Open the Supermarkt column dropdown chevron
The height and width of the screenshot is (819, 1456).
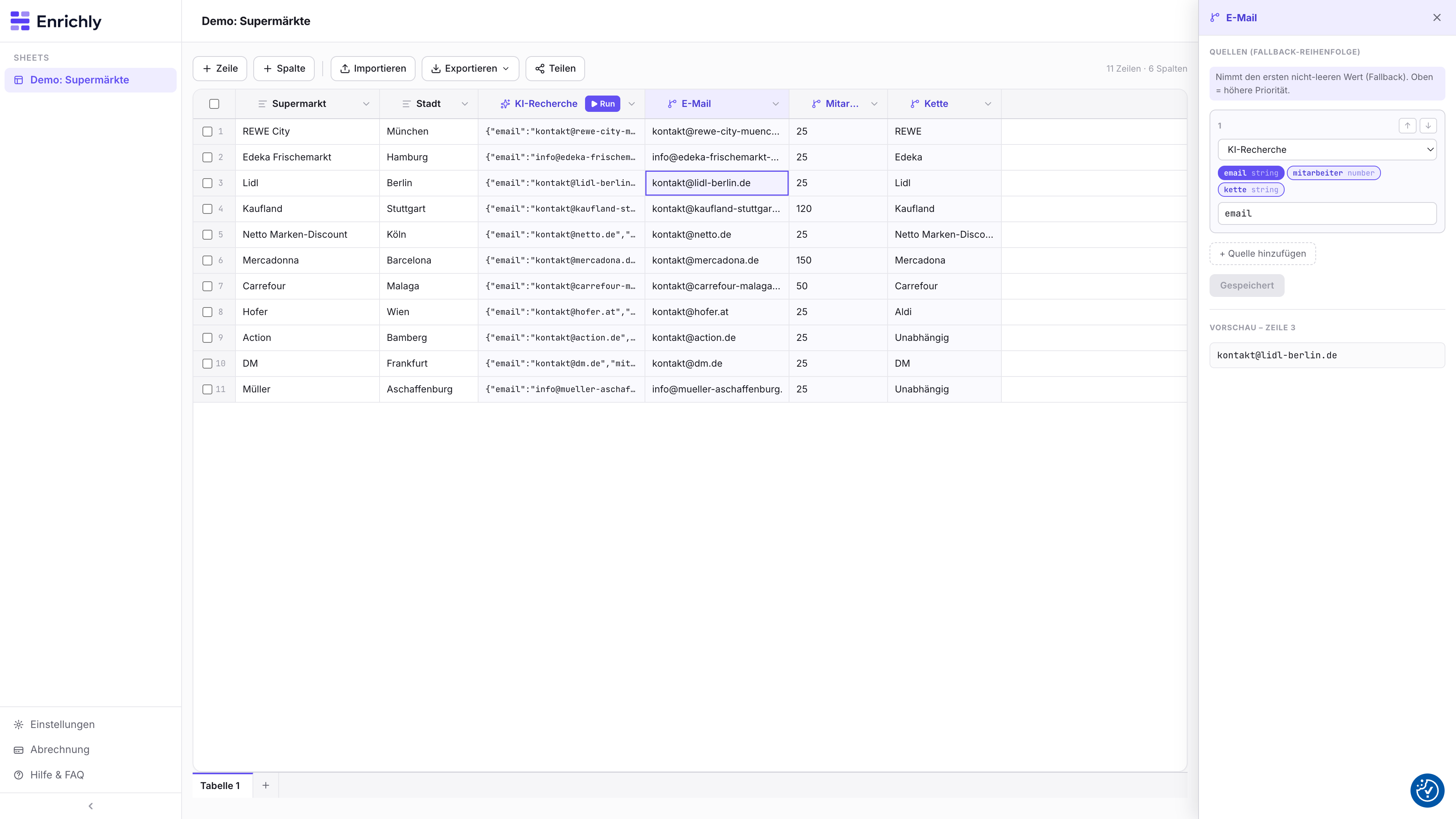pos(366,104)
